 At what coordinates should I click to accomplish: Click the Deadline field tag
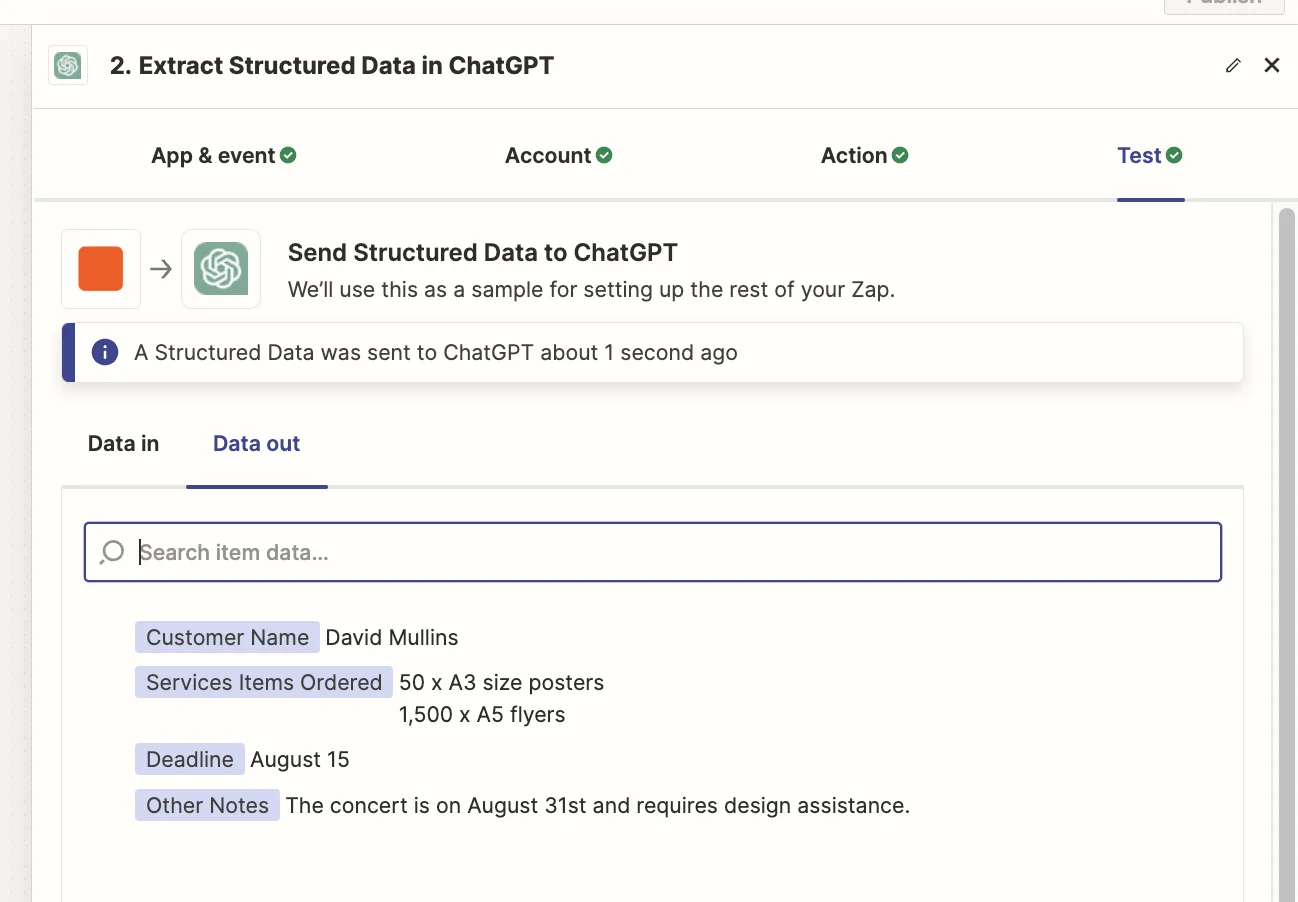pos(190,760)
